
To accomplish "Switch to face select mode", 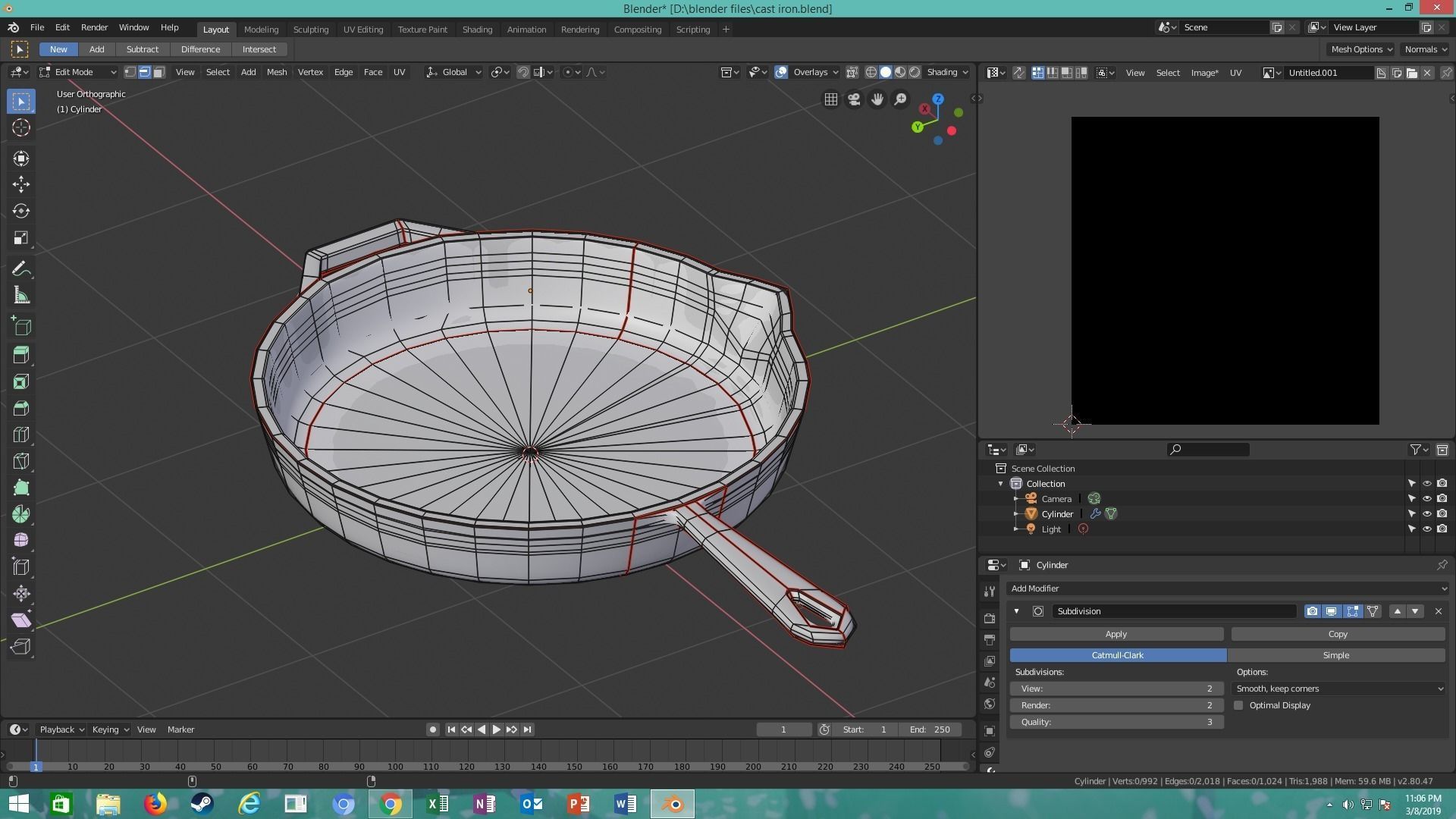I will [158, 72].
